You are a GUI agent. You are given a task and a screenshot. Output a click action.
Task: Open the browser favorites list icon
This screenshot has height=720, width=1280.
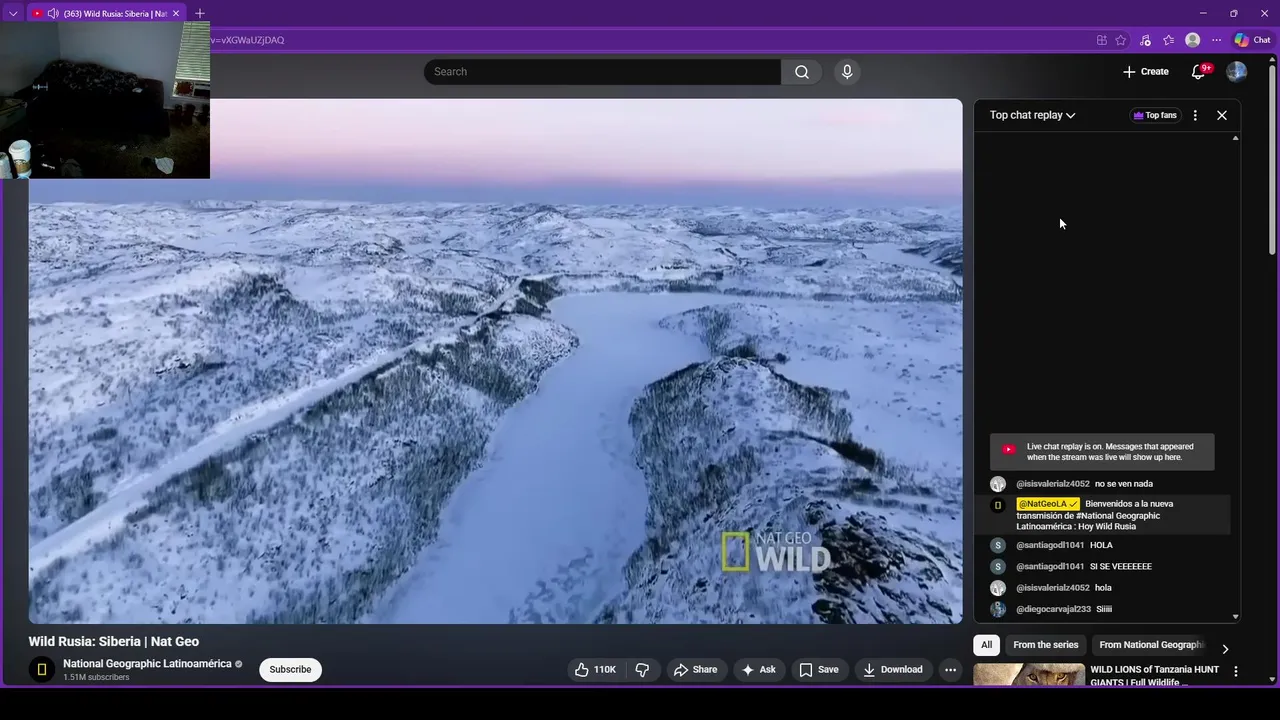click(x=1168, y=40)
